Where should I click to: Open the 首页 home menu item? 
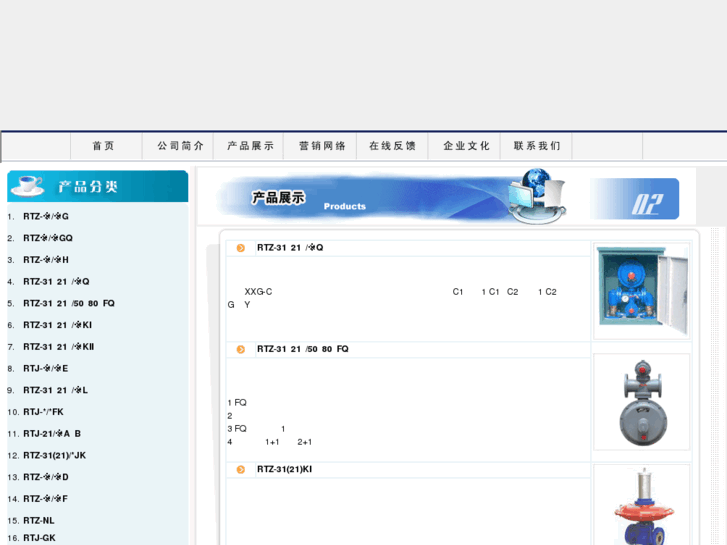point(103,146)
